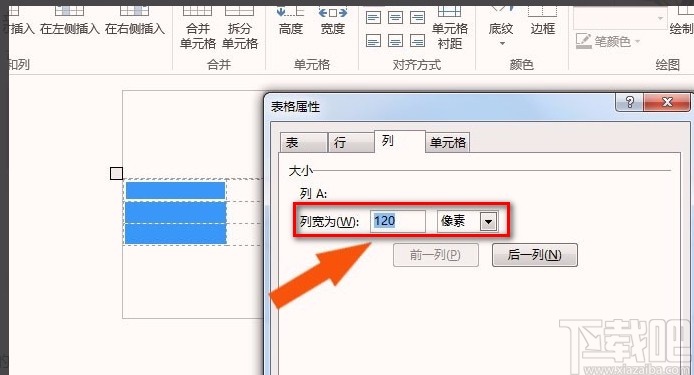Click the Previous Column (前一列) button
This screenshot has height=375, width=694.
pos(436,255)
